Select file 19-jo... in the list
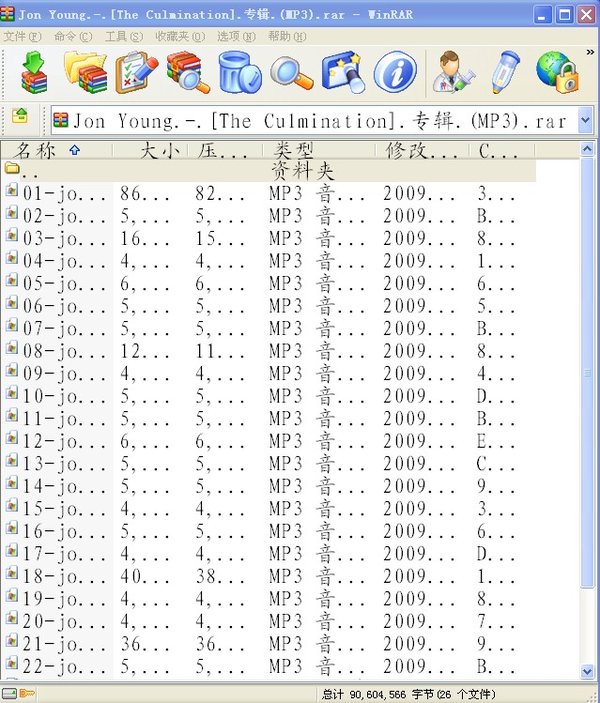The image size is (600, 703). click(268, 599)
